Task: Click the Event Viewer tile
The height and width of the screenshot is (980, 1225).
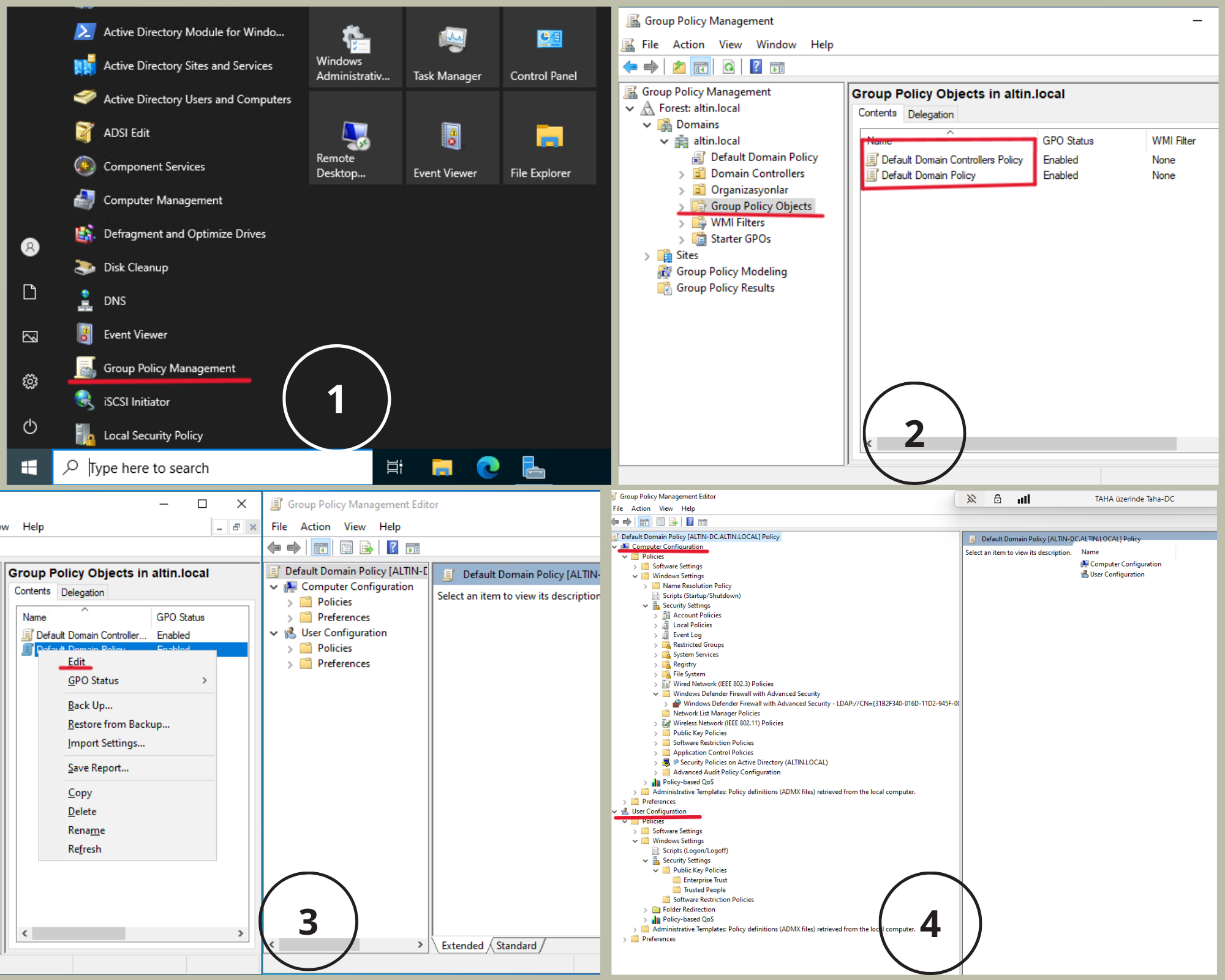Action: click(x=452, y=138)
